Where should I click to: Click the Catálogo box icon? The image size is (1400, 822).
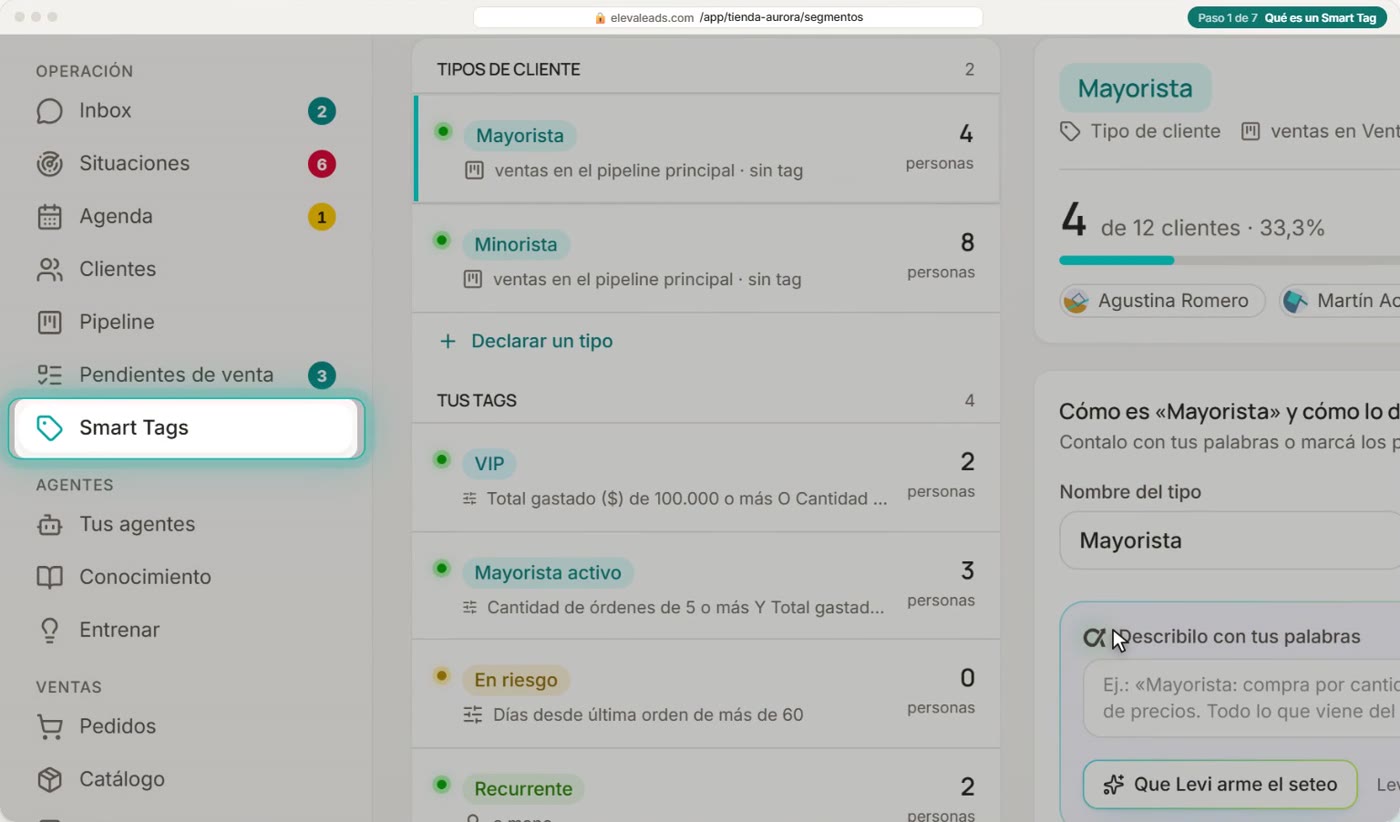[49, 779]
